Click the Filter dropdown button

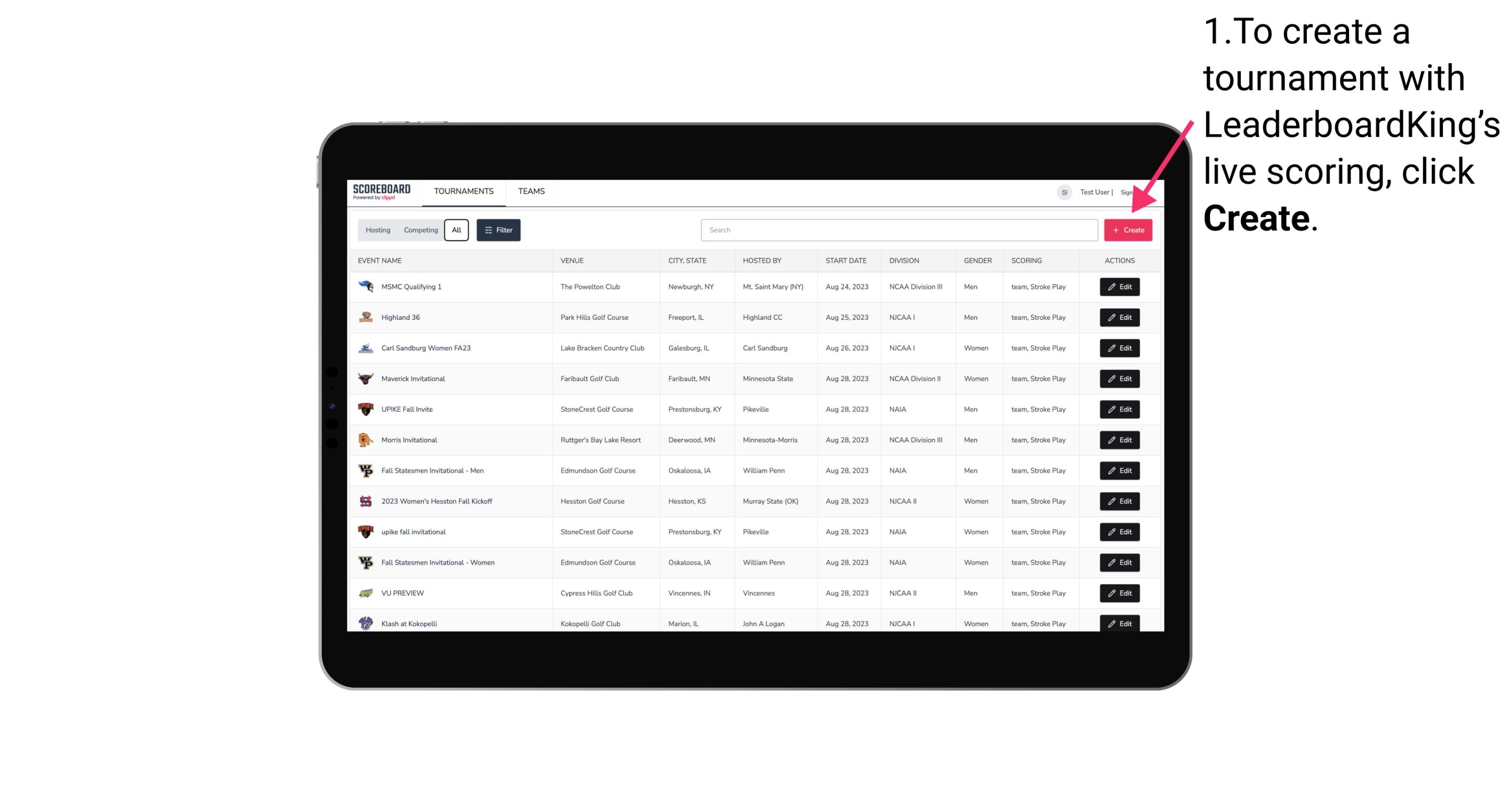point(498,230)
